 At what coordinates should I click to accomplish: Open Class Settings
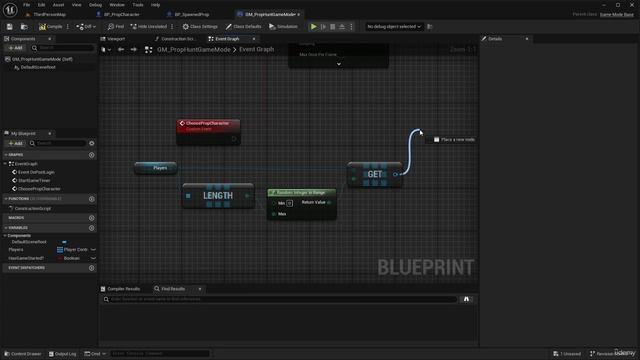200,27
